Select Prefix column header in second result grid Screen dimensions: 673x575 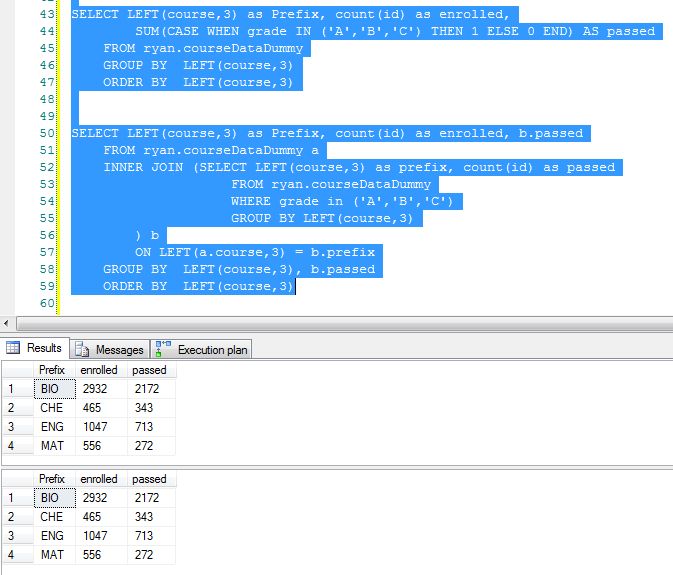[55, 479]
